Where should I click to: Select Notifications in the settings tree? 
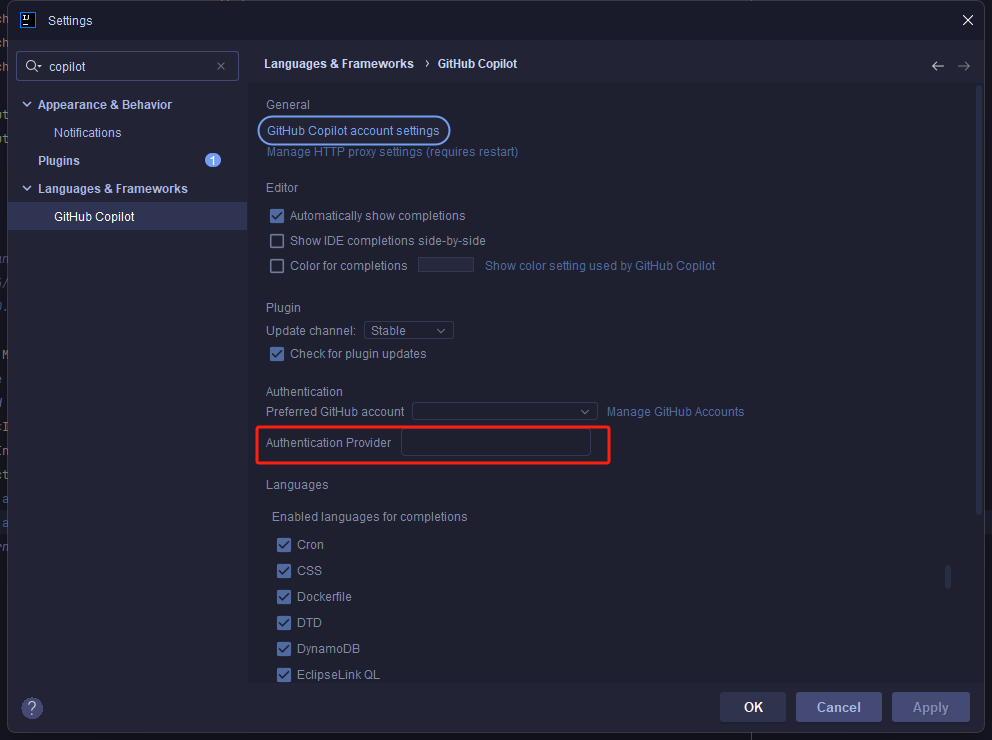coord(87,133)
